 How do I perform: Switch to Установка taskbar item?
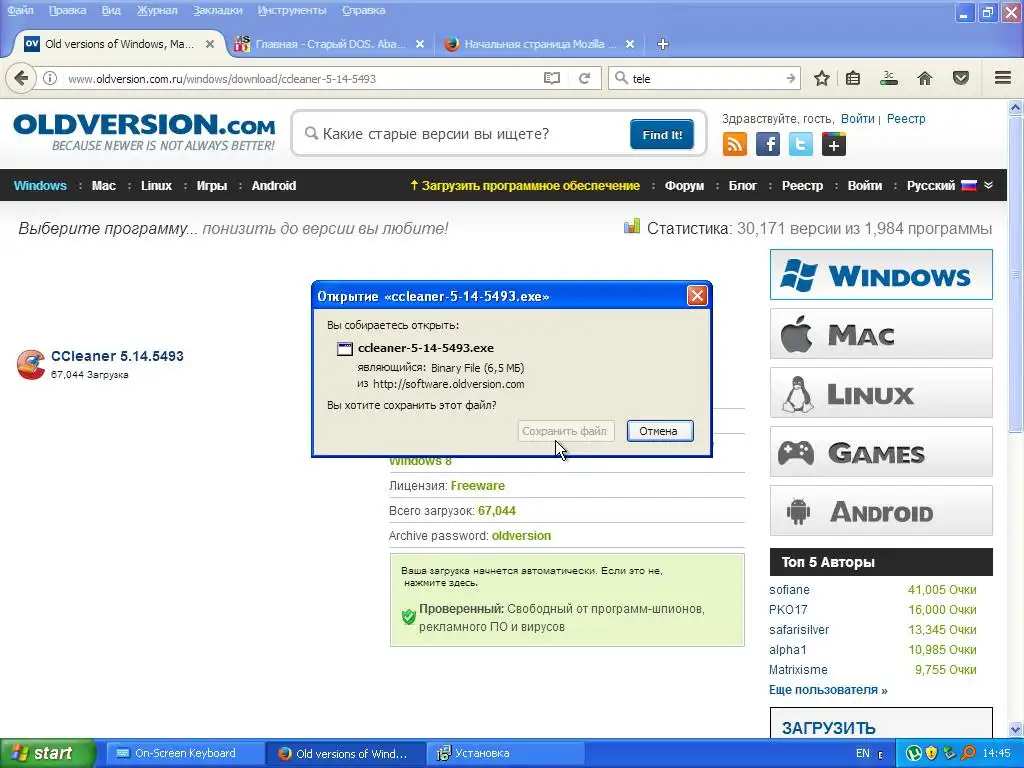click(506, 753)
